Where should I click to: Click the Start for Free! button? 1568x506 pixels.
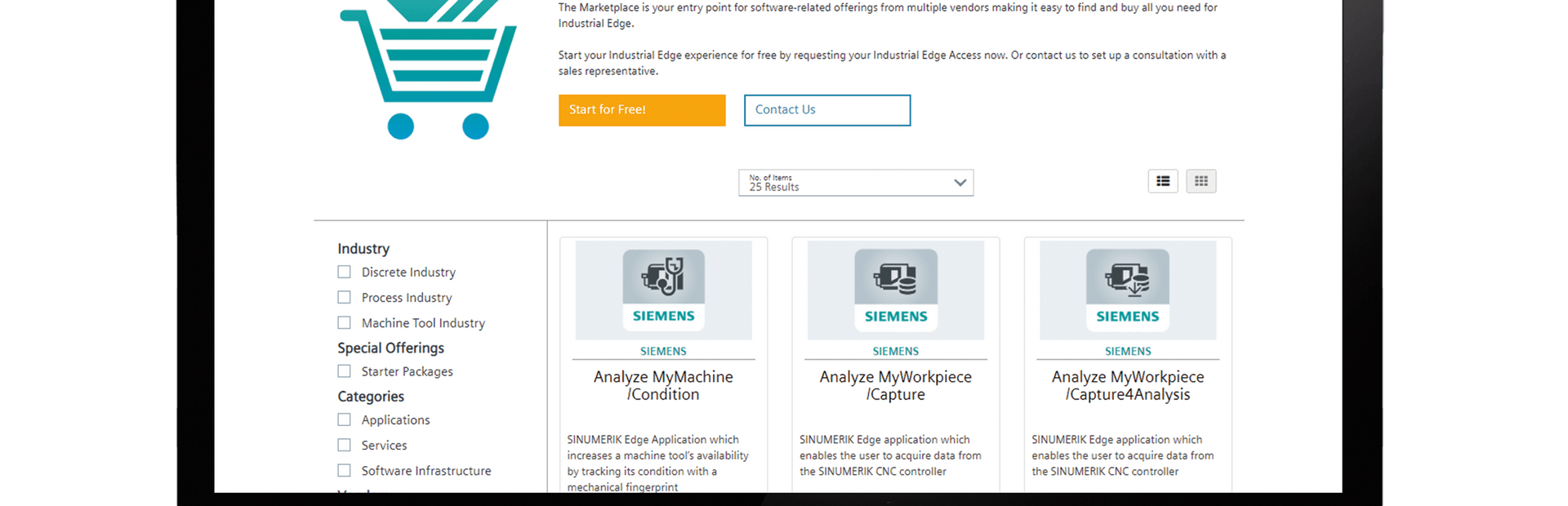coord(642,110)
